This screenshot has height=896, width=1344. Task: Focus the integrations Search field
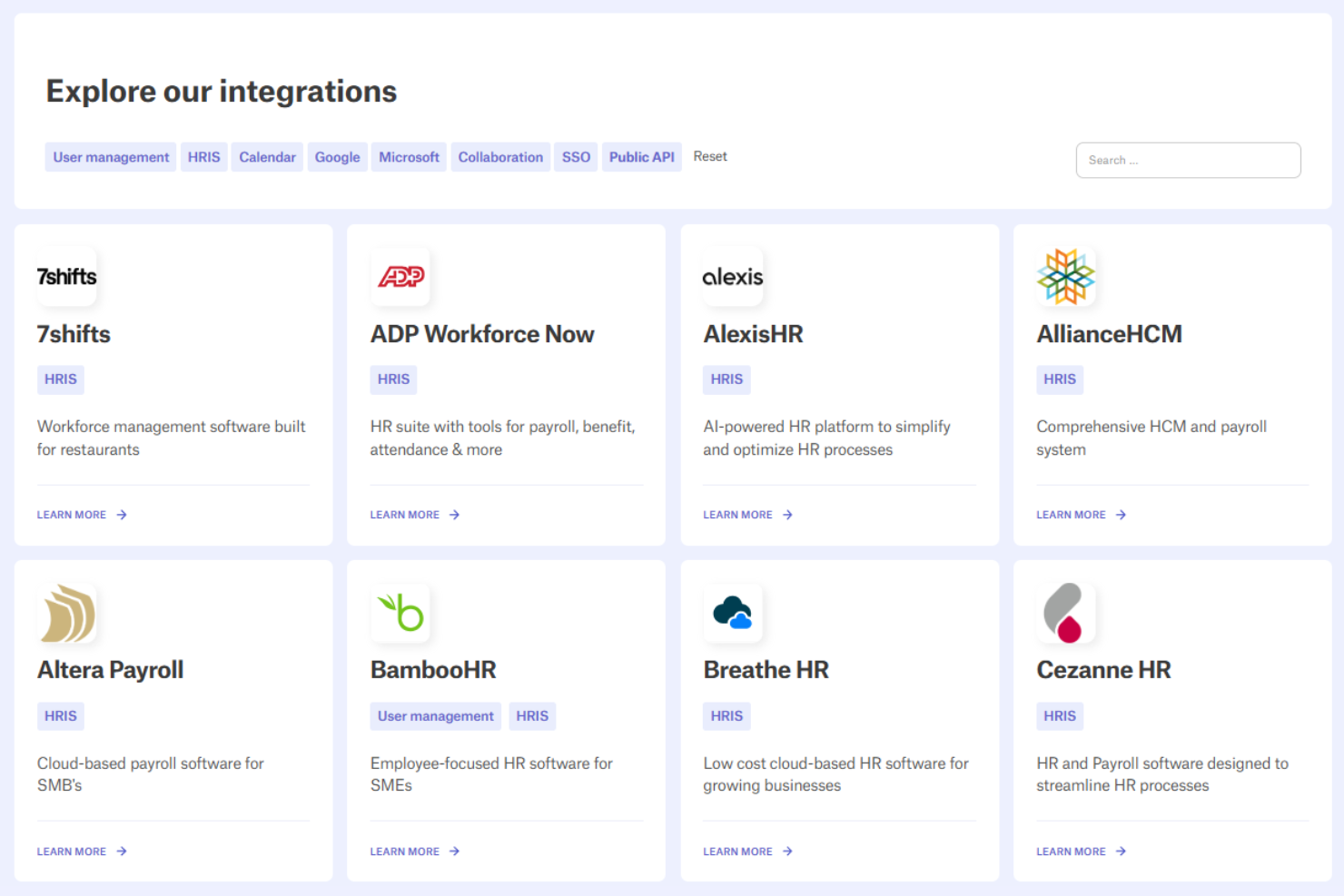(1188, 160)
